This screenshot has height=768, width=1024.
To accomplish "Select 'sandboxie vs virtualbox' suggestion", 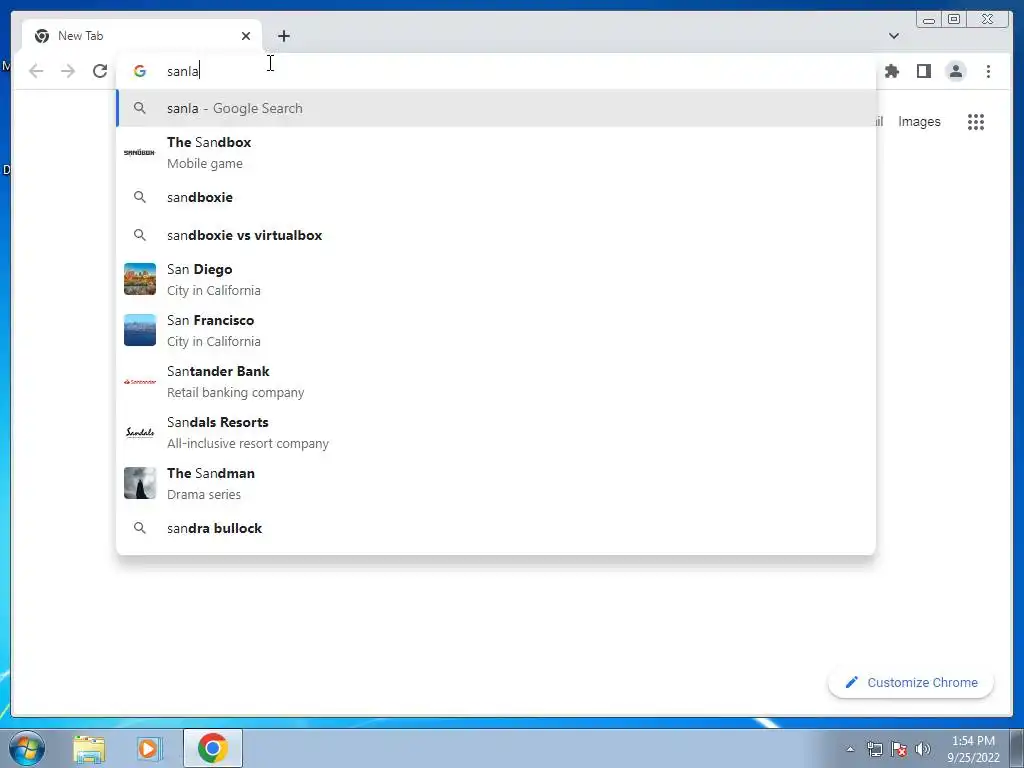I will (496, 235).
